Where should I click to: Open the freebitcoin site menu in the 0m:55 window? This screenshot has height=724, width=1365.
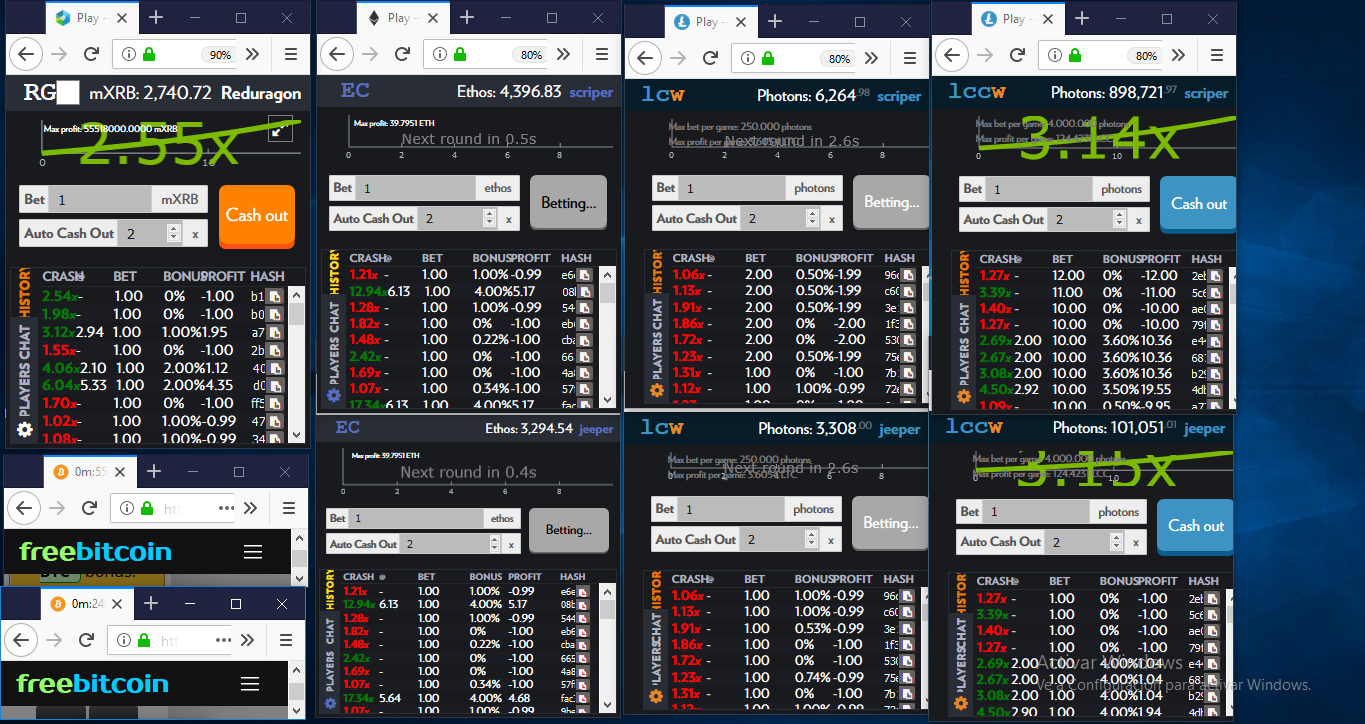pos(253,552)
